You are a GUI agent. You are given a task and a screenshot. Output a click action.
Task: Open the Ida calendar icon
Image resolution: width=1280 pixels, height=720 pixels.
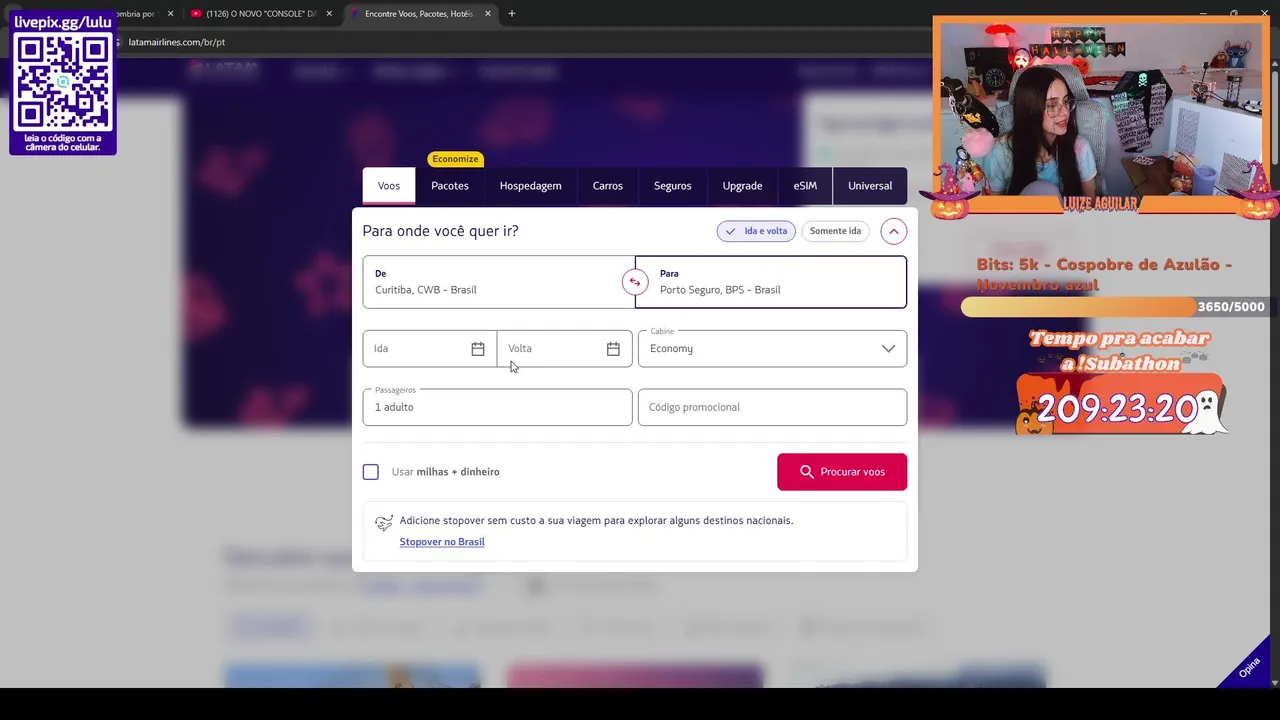coord(478,349)
